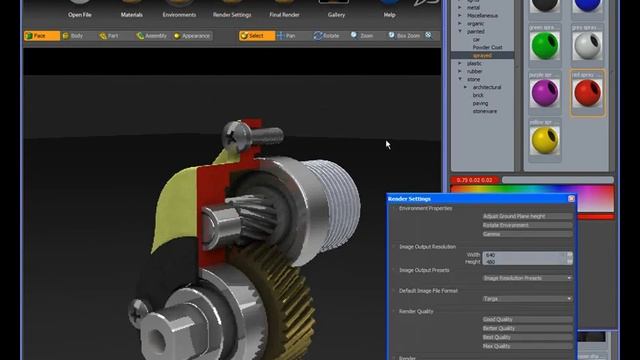The height and width of the screenshot is (360, 640).
Task: Expand the architectural subfolder
Action: click(465, 87)
